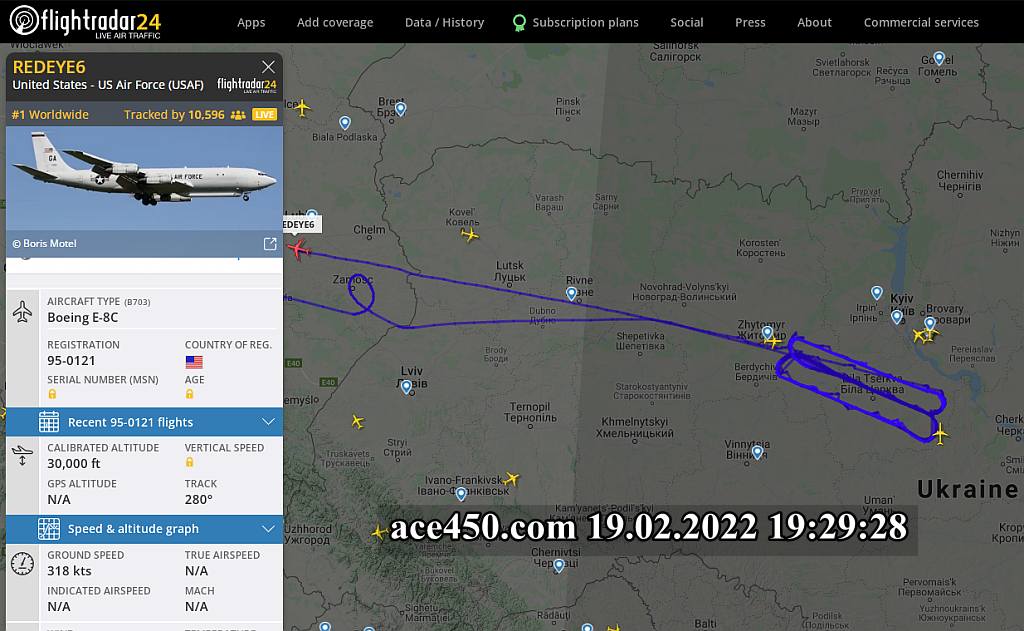Click the Flightradar24 logo

pos(86,21)
